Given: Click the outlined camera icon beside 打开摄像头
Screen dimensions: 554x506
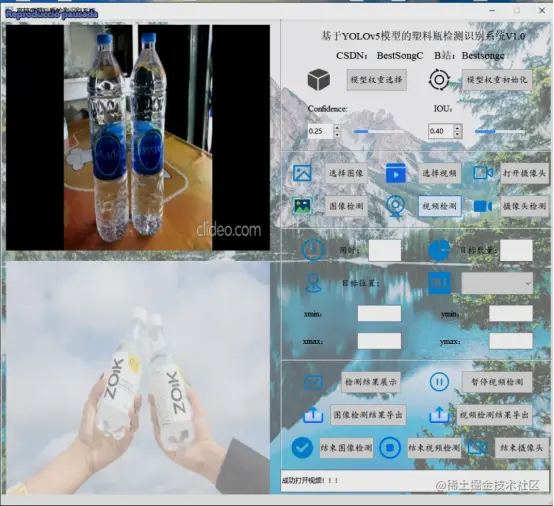Looking at the screenshot, I should click(483, 173).
